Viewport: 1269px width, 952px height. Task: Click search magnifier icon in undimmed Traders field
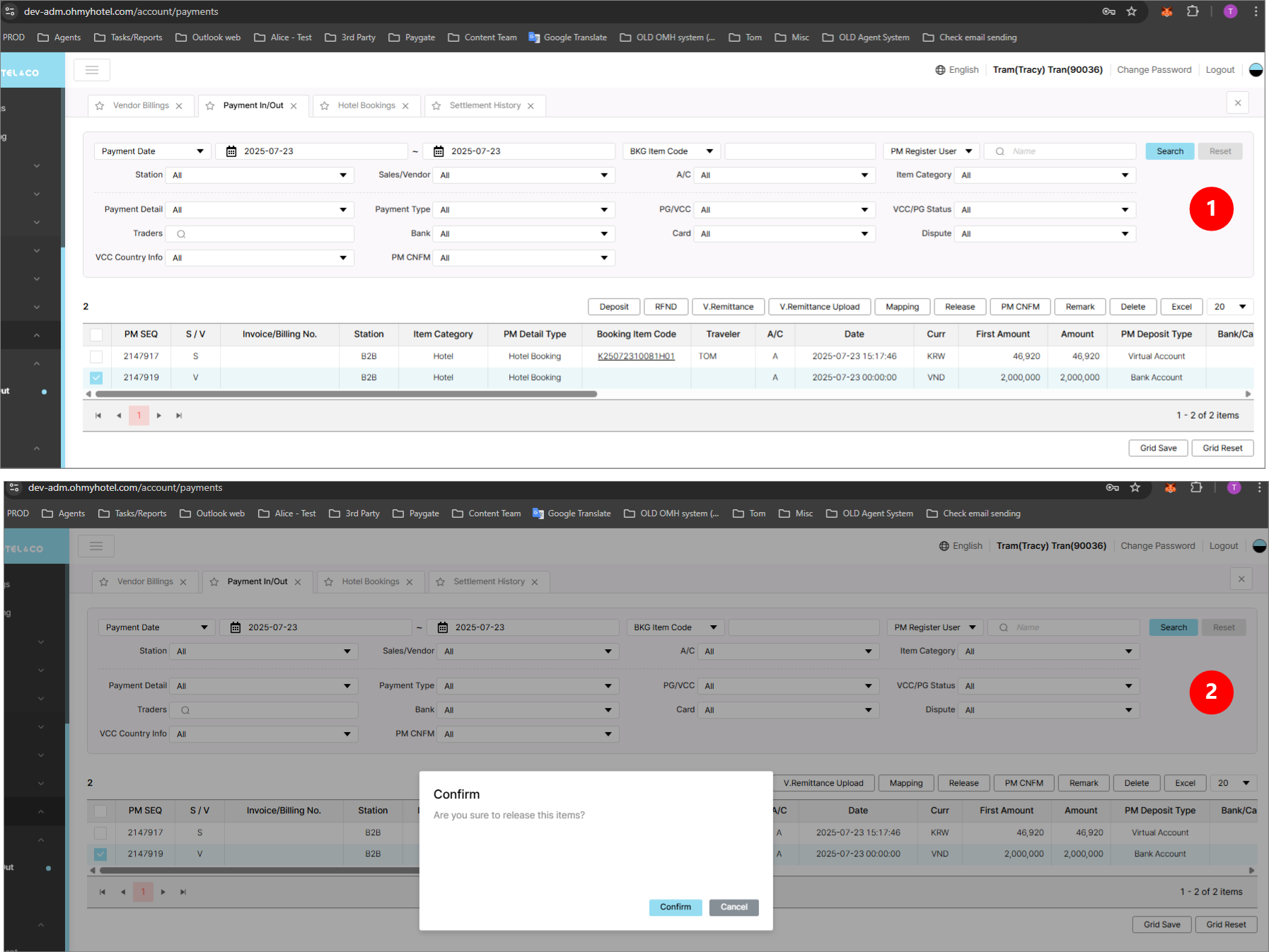[181, 234]
